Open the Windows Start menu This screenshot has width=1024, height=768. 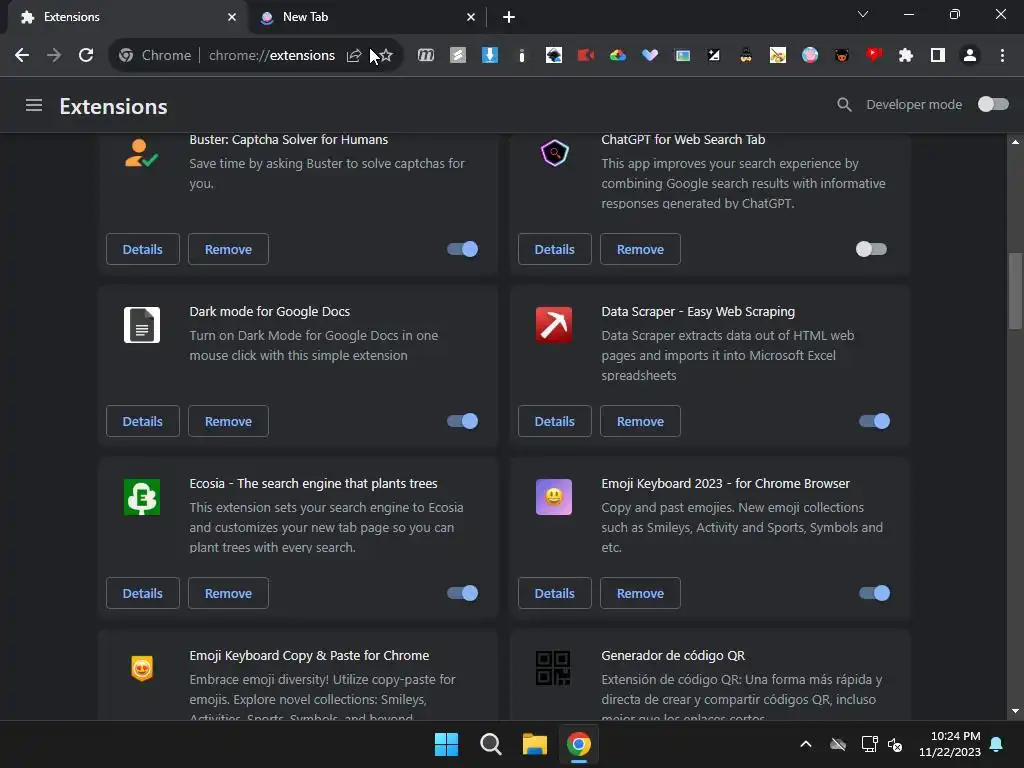pyautogui.click(x=447, y=744)
